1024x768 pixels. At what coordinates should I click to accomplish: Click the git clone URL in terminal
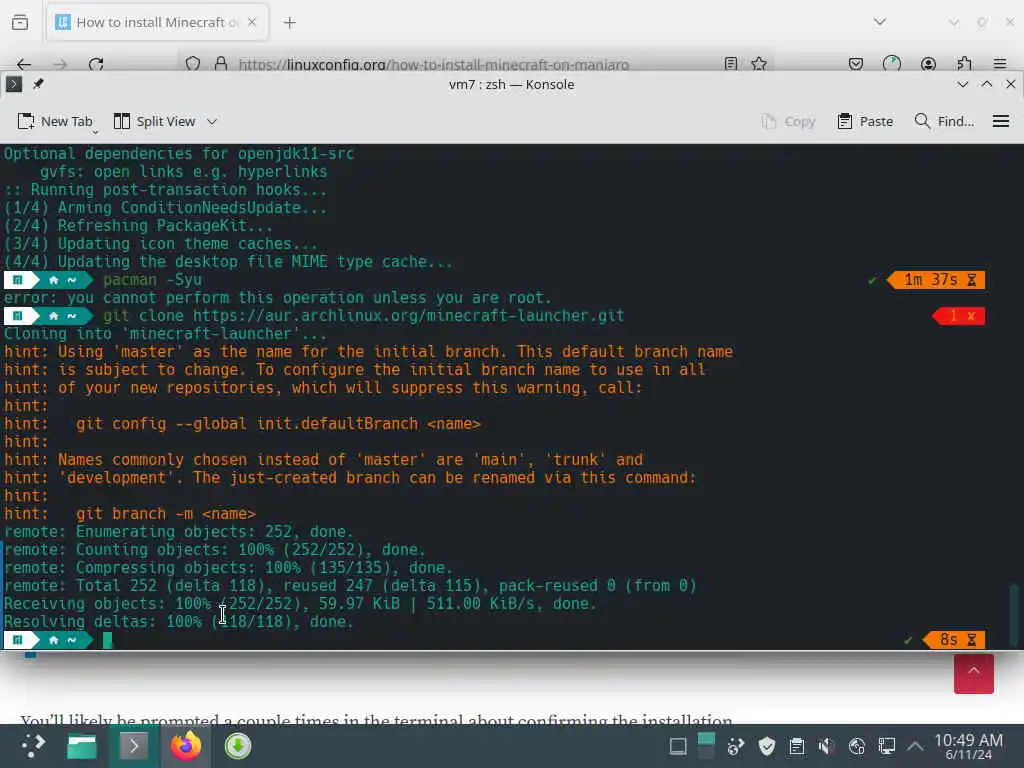tap(408, 316)
